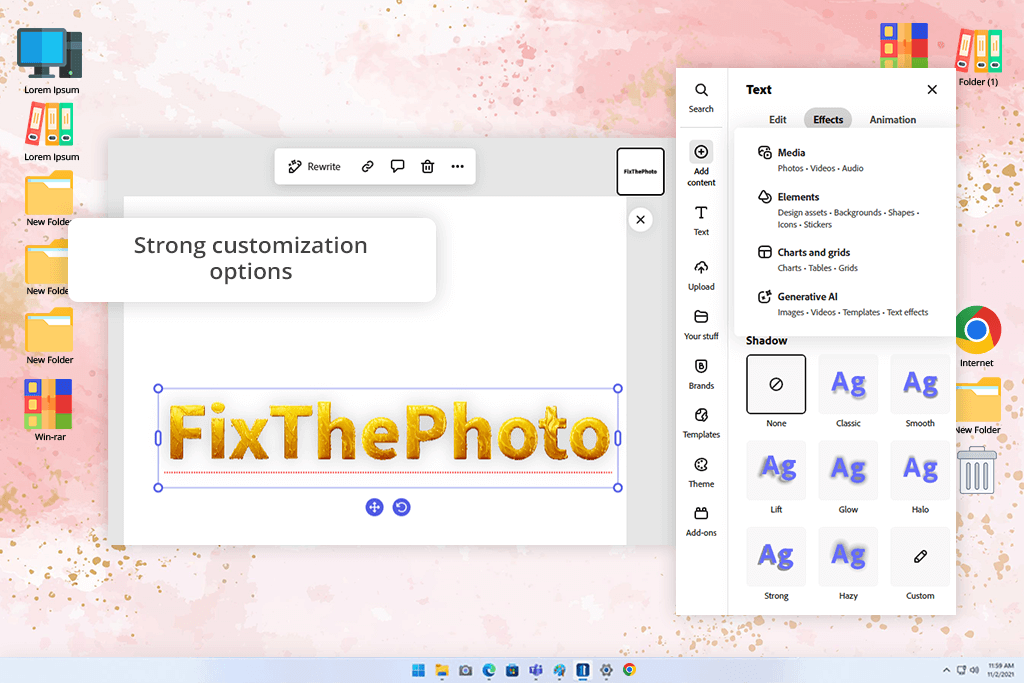Open Lorem Ipsum computer desktop icon
Viewport: 1024px width, 683px height.
coord(51,61)
